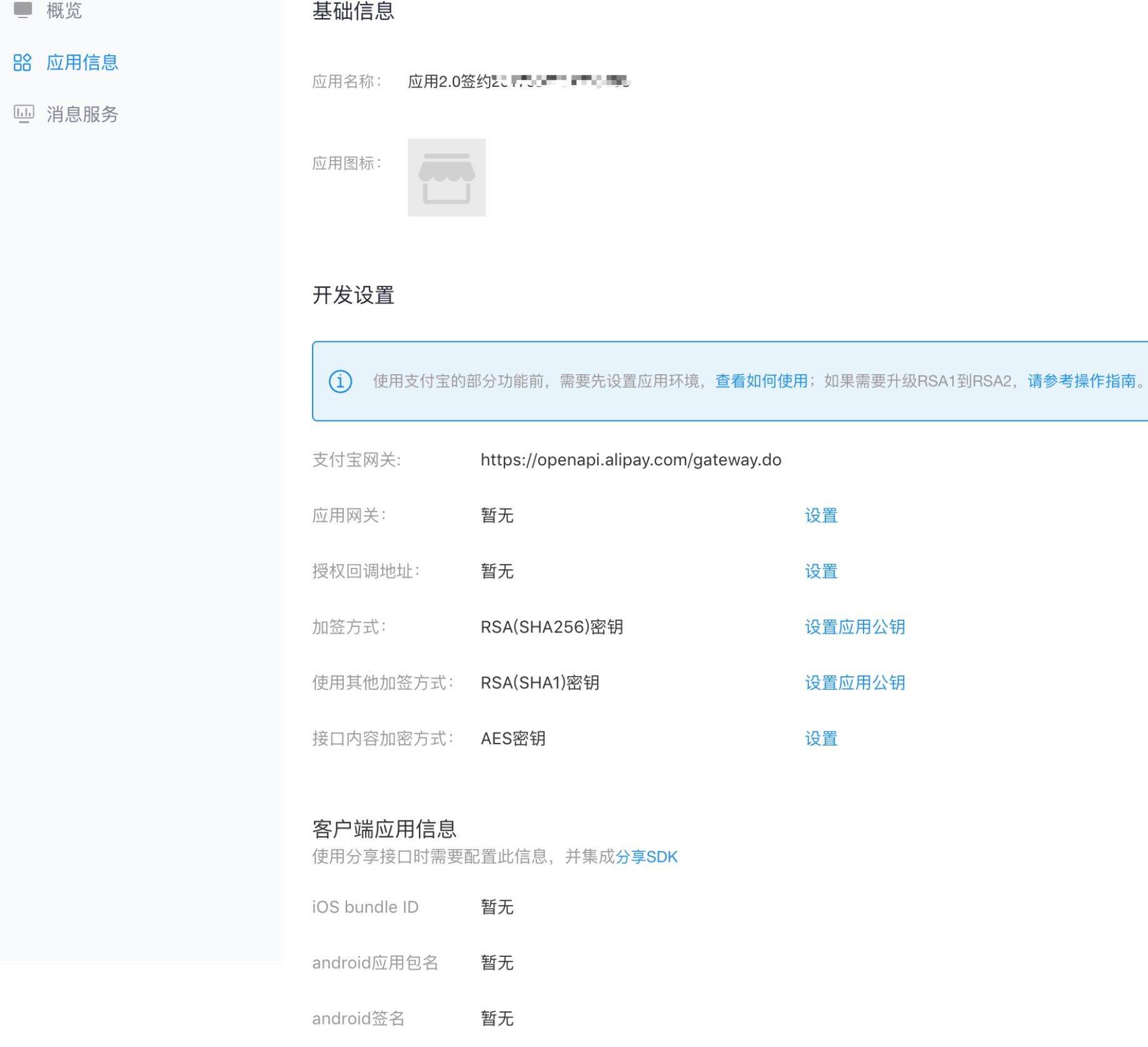Go to 消息服务 in the sidebar
Image resolution: width=1148 pixels, height=1047 pixels.
point(82,114)
